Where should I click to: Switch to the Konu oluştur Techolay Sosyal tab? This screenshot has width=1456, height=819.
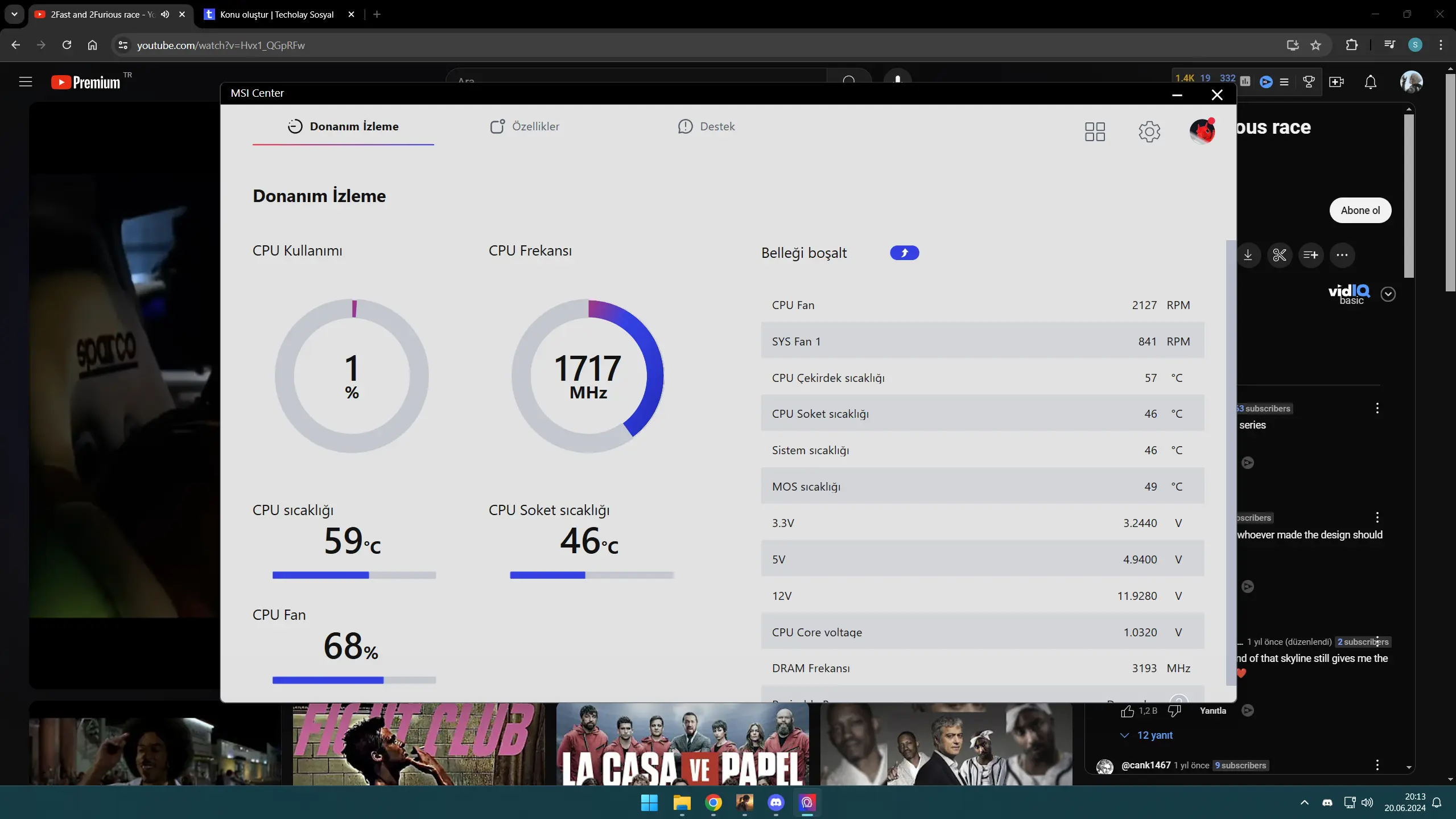pos(277,14)
